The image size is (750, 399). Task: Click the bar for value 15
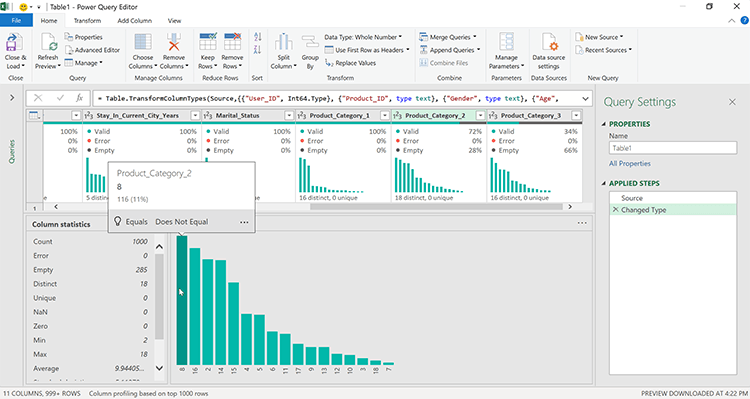[x=233, y=323]
